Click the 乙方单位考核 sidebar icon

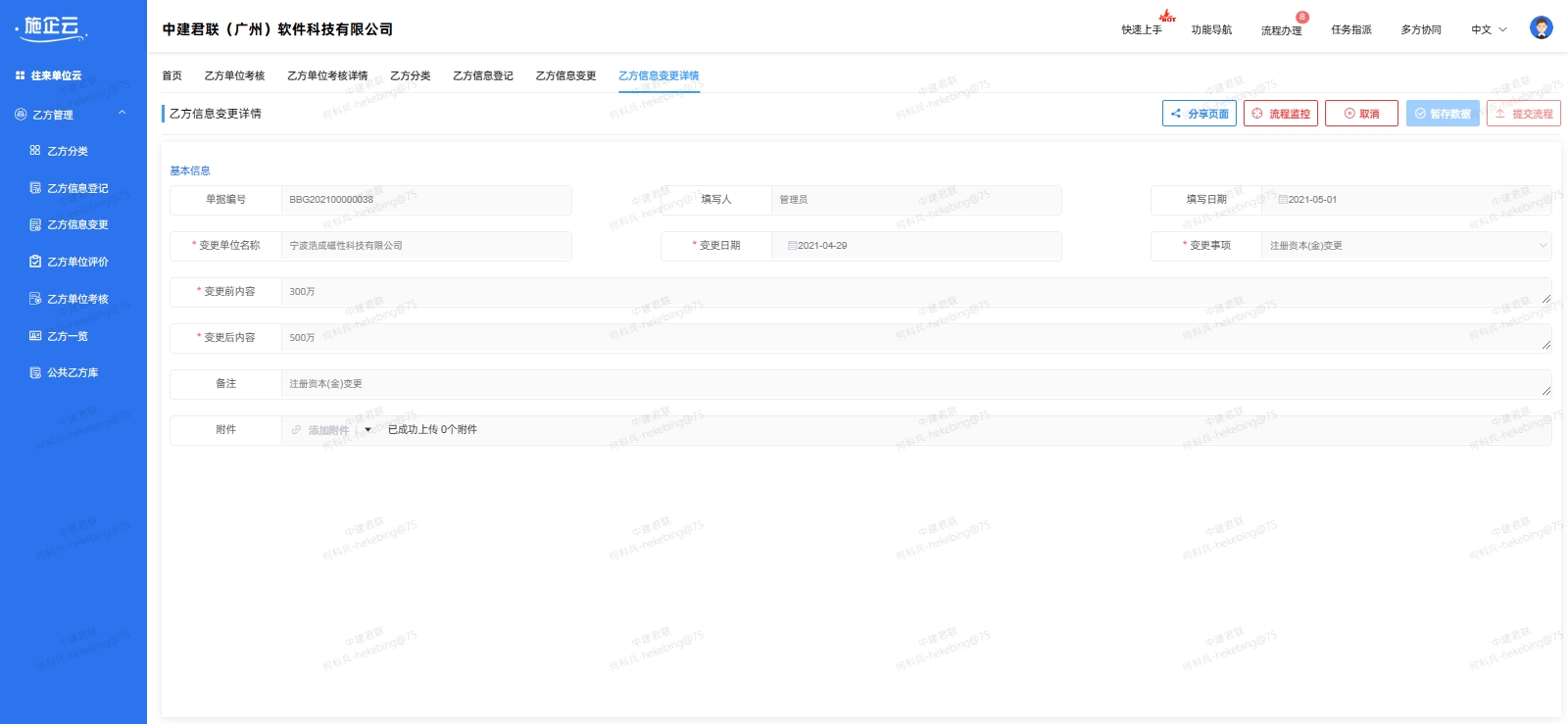pos(35,299)
